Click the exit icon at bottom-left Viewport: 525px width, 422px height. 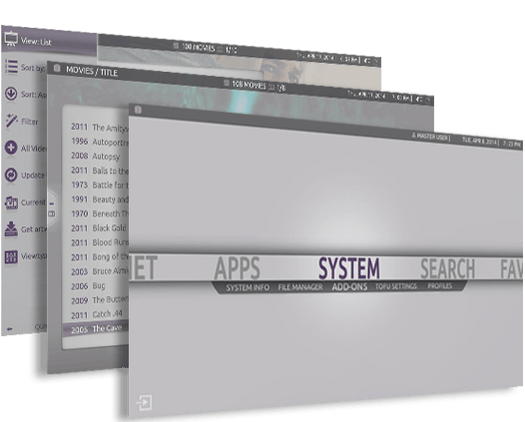(x=144, y=402)
